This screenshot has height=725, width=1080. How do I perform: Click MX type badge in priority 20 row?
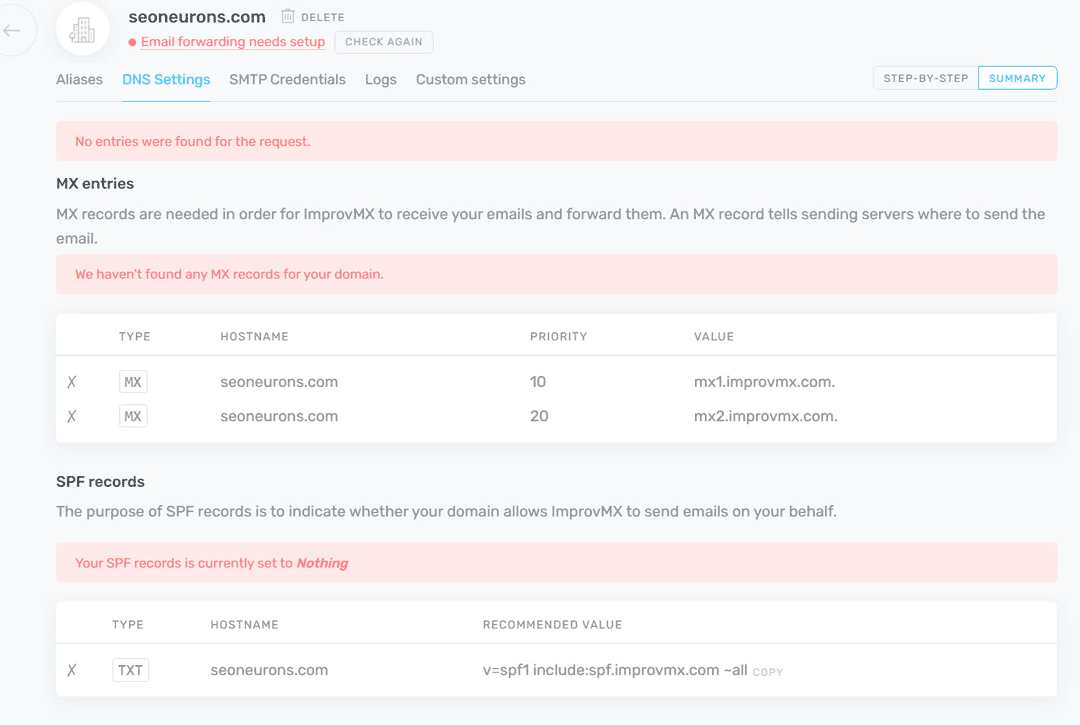click(133, 416)
